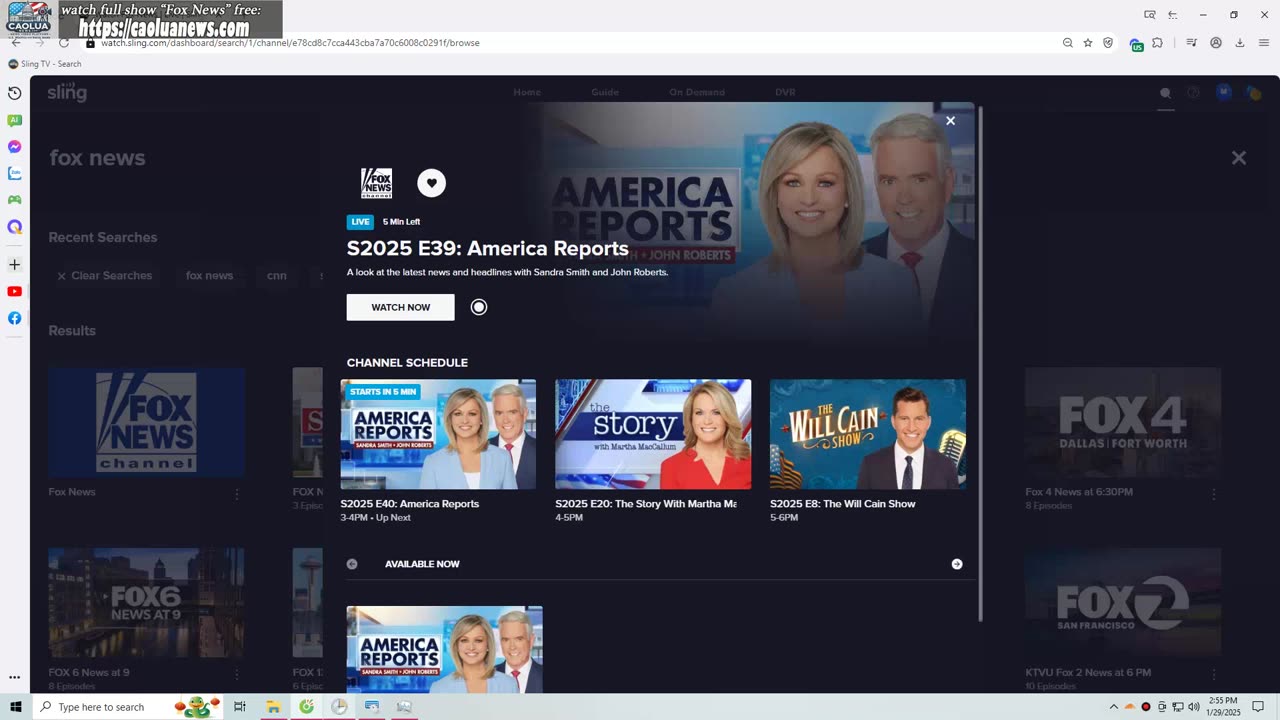
Task: Open the browser main hamburger menu
Action: pos(1264,43)
